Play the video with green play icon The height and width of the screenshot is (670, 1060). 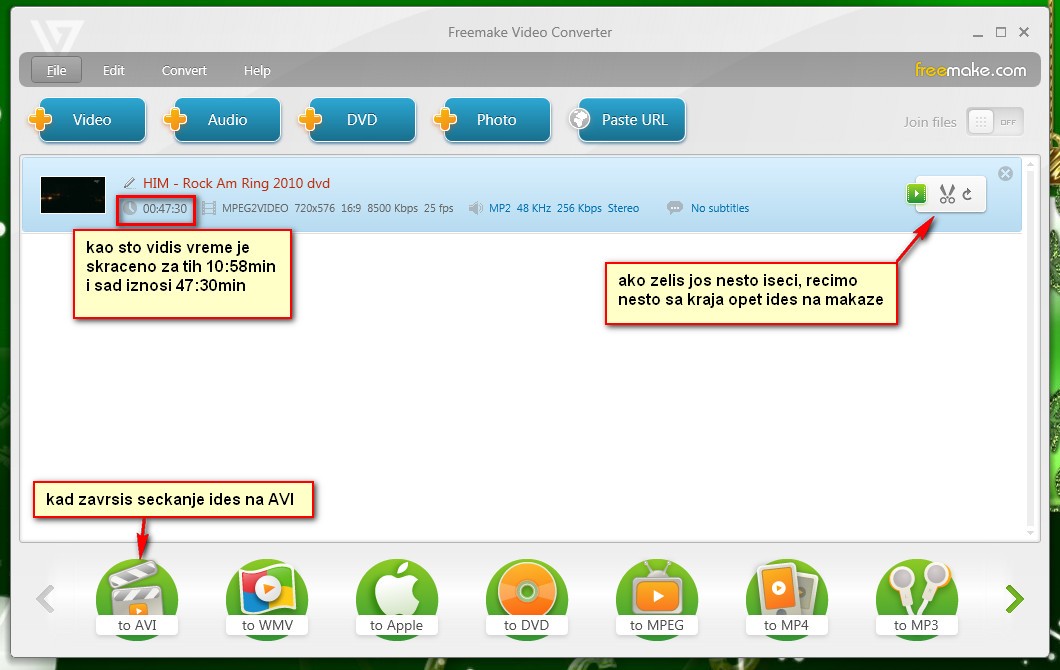click(x=916, y=194)
